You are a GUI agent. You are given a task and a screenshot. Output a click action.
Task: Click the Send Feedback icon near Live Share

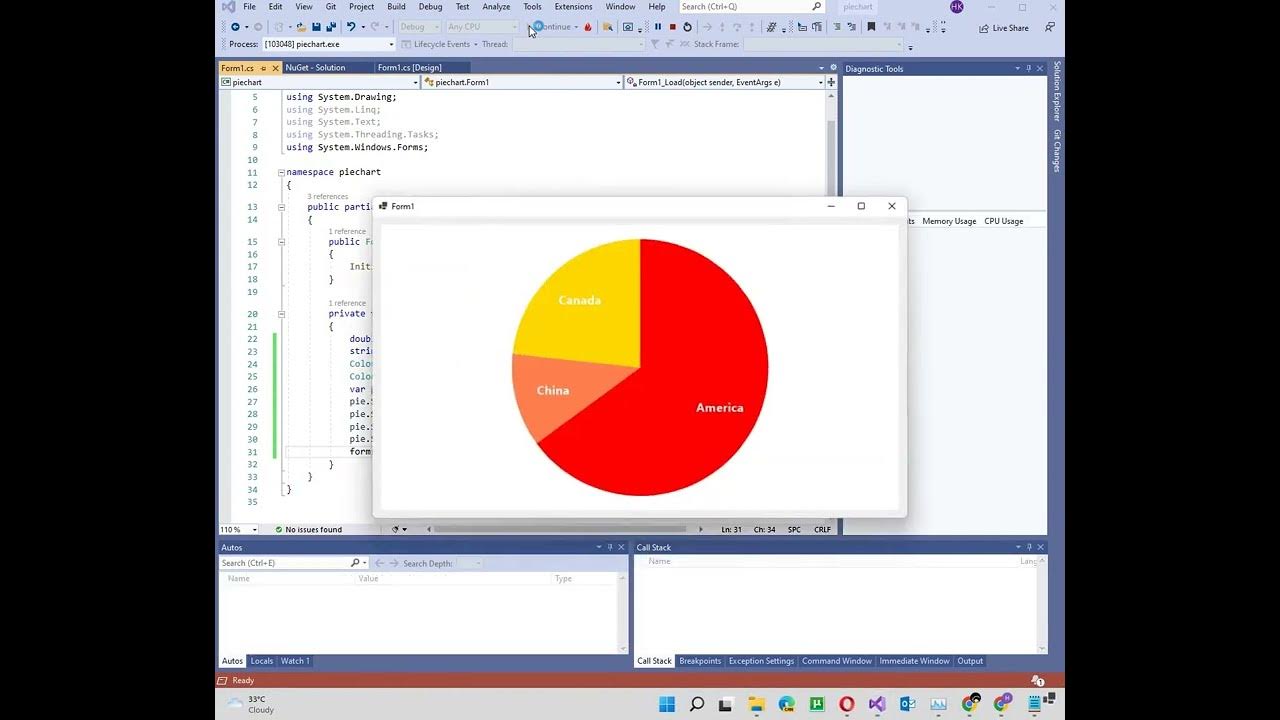[1049, 27]
